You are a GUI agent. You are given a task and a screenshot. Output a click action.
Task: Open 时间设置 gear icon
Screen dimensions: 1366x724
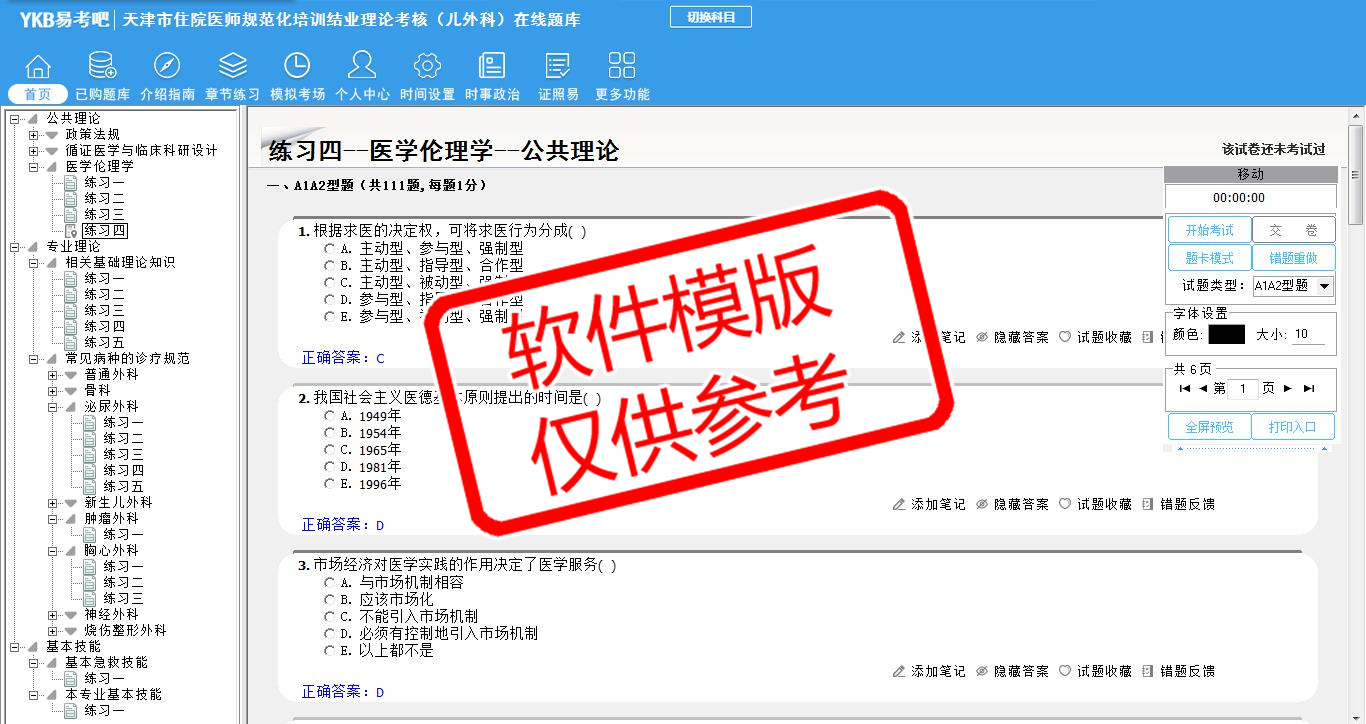coord(427,67)
